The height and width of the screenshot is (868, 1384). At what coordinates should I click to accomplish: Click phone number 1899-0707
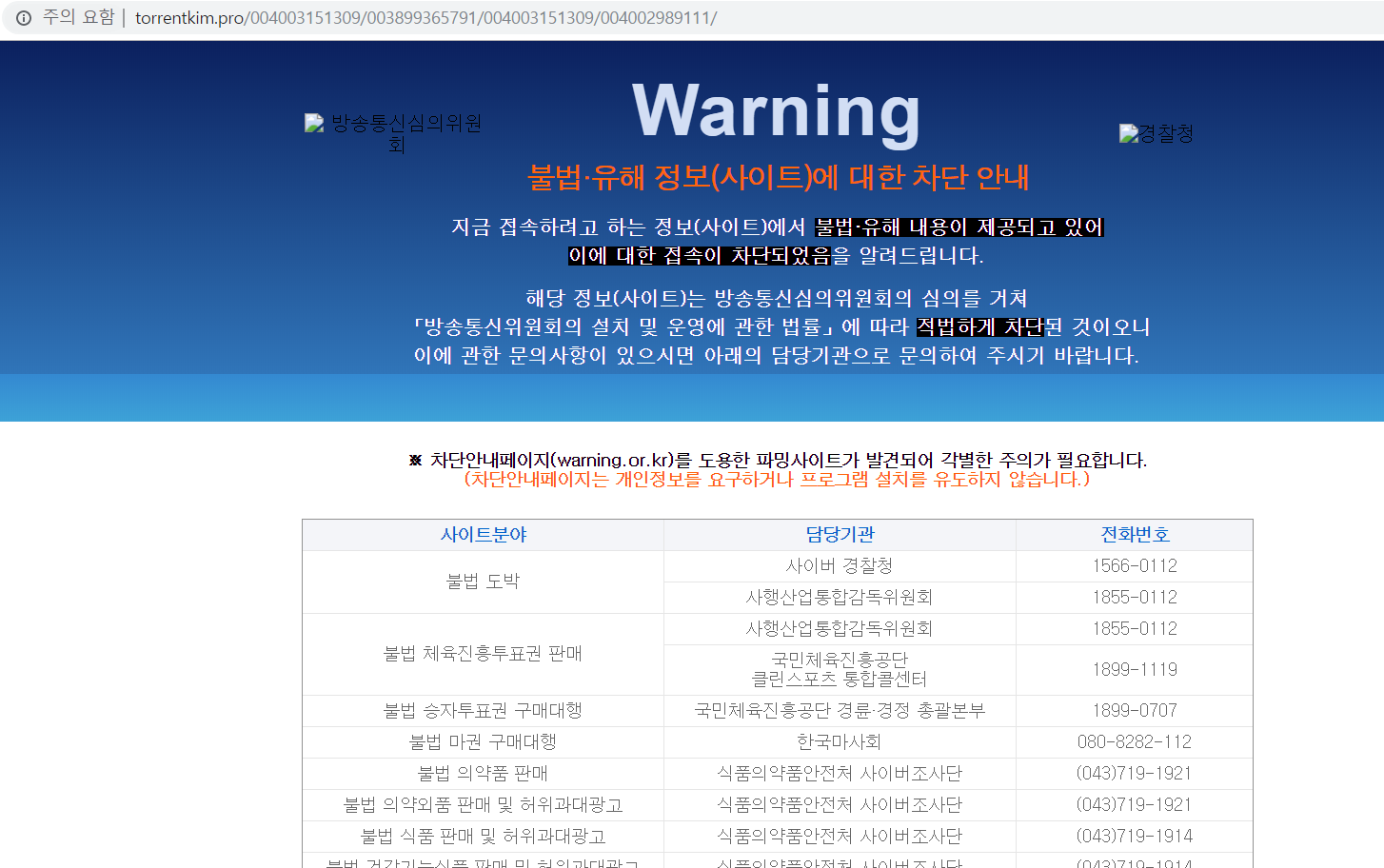click(x=1135, y=711)
